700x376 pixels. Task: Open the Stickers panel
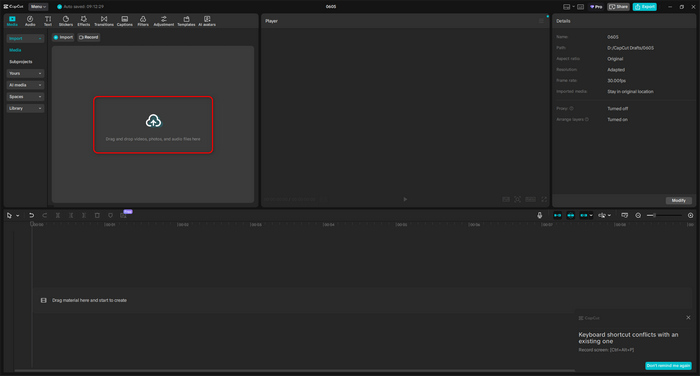coord(66,21)
